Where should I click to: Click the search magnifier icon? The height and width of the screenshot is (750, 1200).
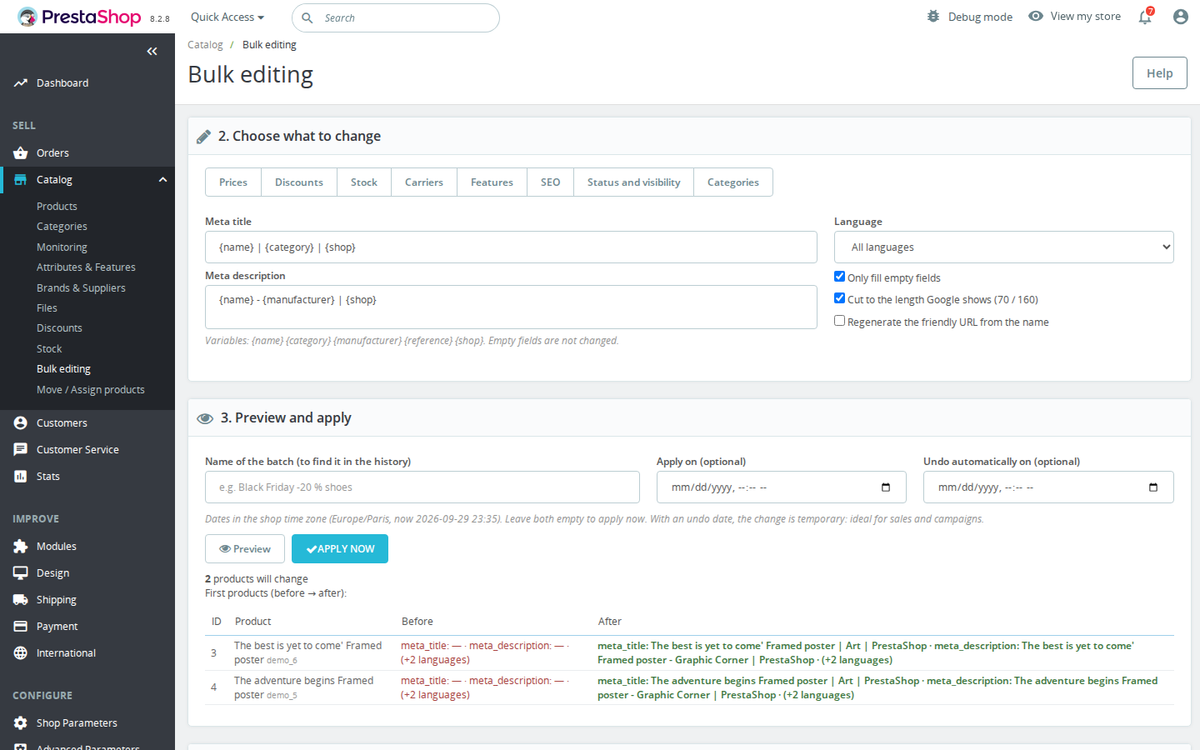tap(307, 18)
